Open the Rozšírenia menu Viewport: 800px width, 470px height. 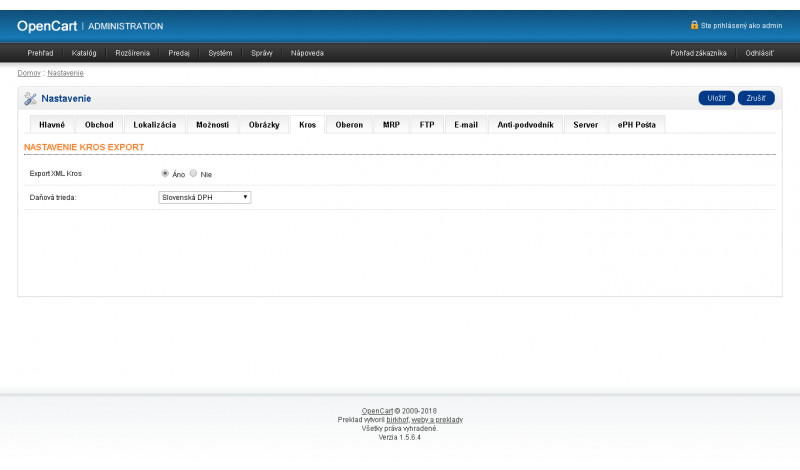point(133,53)
